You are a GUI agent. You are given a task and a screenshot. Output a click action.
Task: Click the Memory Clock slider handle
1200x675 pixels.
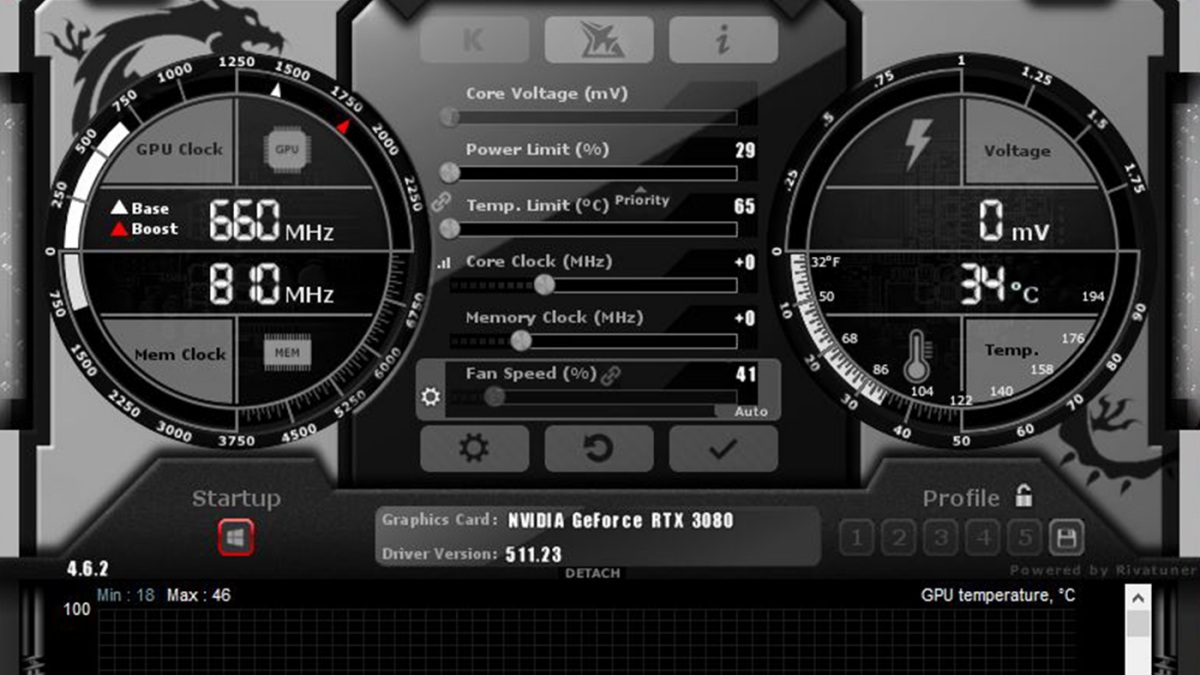tap(520, 341)
